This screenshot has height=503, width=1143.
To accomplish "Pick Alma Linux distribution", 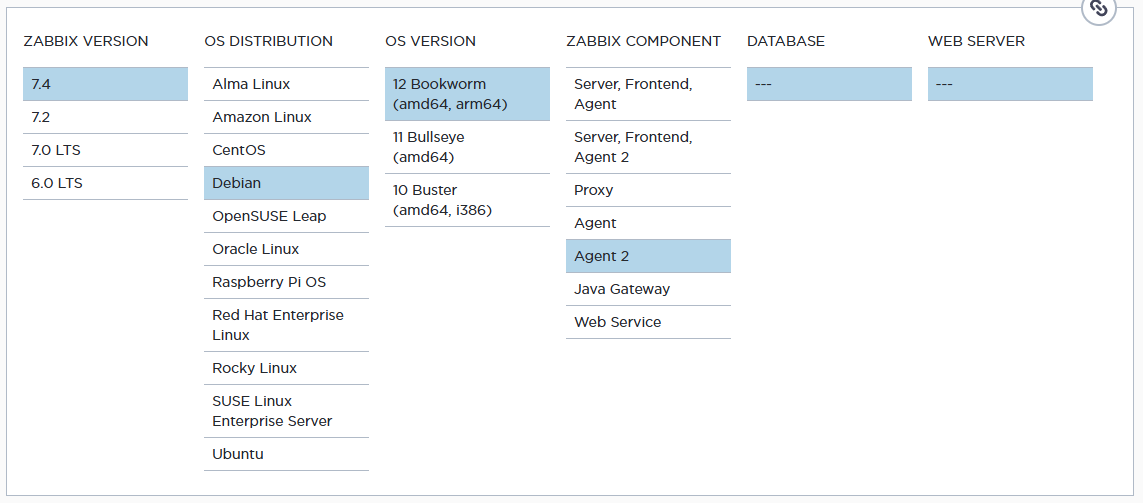I will pos(286,84).
